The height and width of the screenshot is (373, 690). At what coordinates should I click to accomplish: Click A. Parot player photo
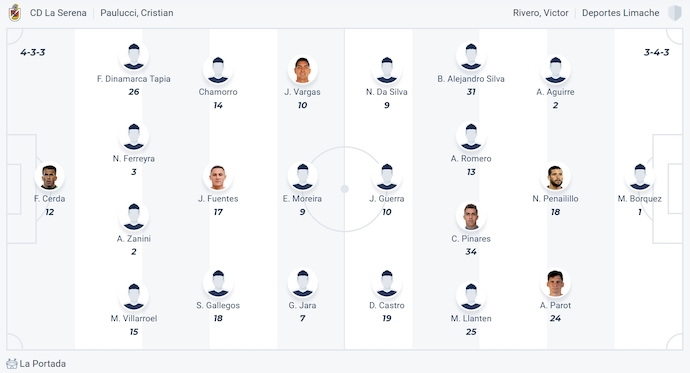(555, 283)
